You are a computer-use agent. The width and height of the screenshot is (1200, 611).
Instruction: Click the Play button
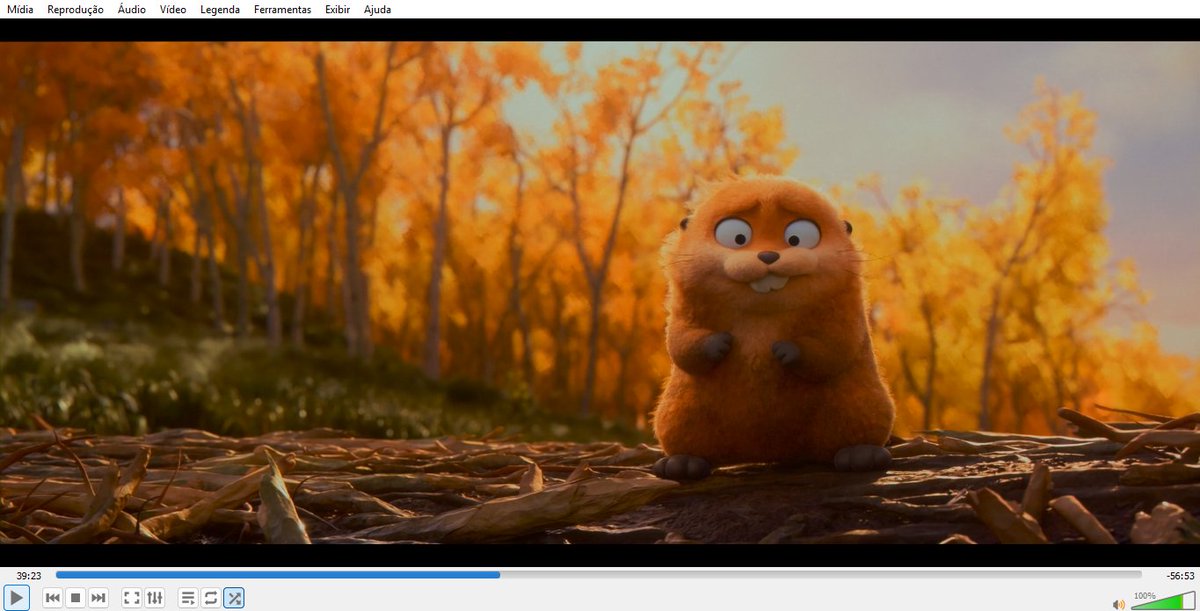[x=18, y=598]
